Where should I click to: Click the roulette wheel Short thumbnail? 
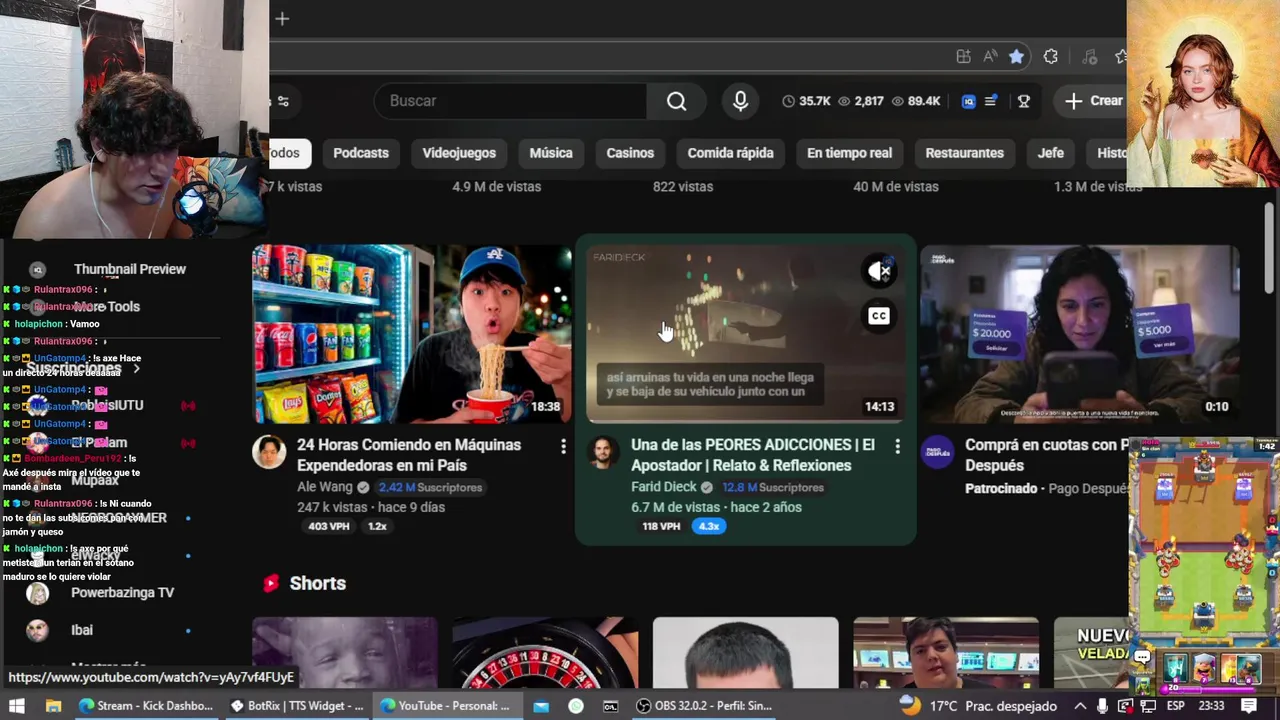[x=545, y=653]
